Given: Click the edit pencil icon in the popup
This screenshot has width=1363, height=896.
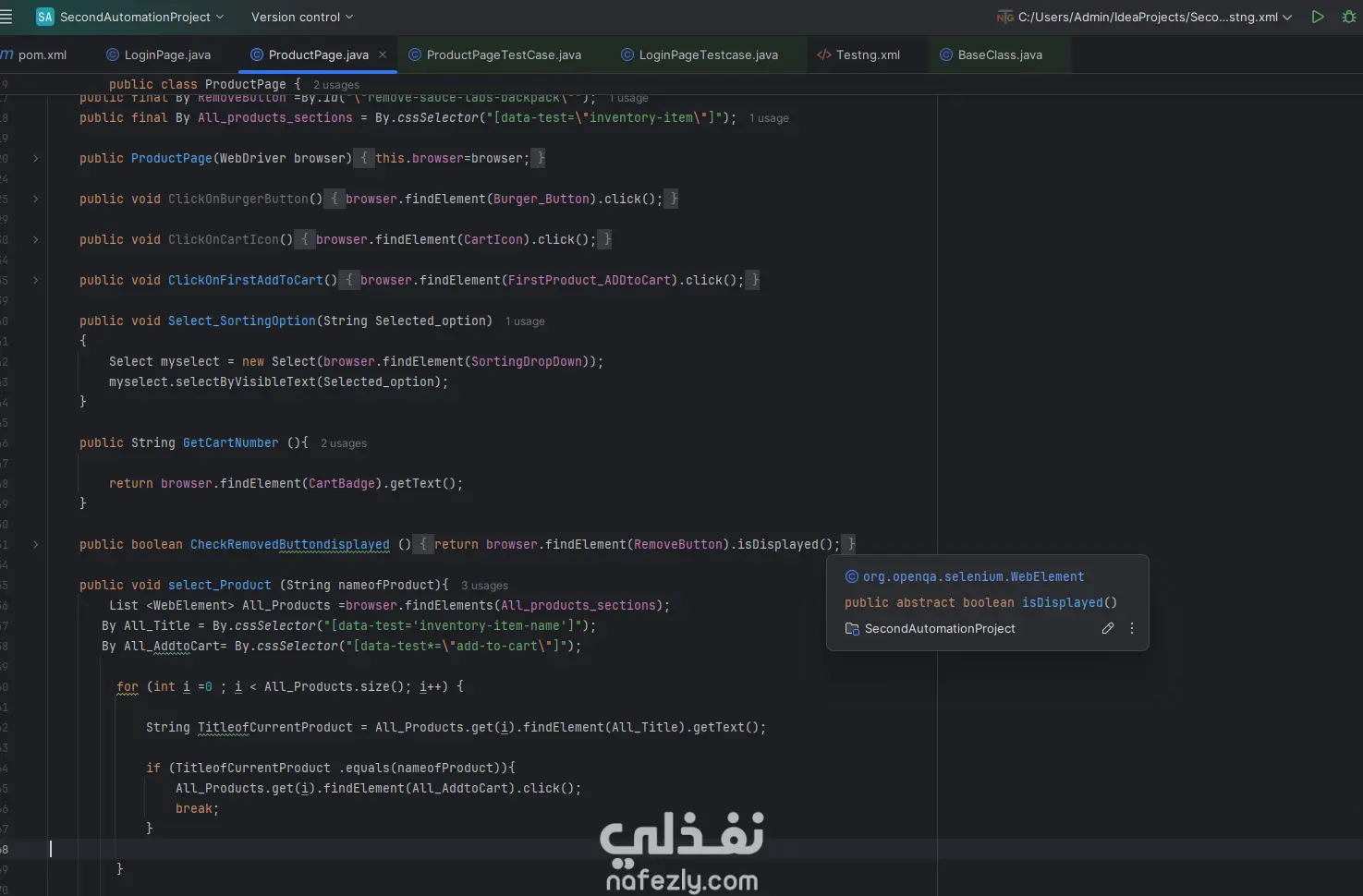Looking at the screenshot, I should coord(1107,628).
